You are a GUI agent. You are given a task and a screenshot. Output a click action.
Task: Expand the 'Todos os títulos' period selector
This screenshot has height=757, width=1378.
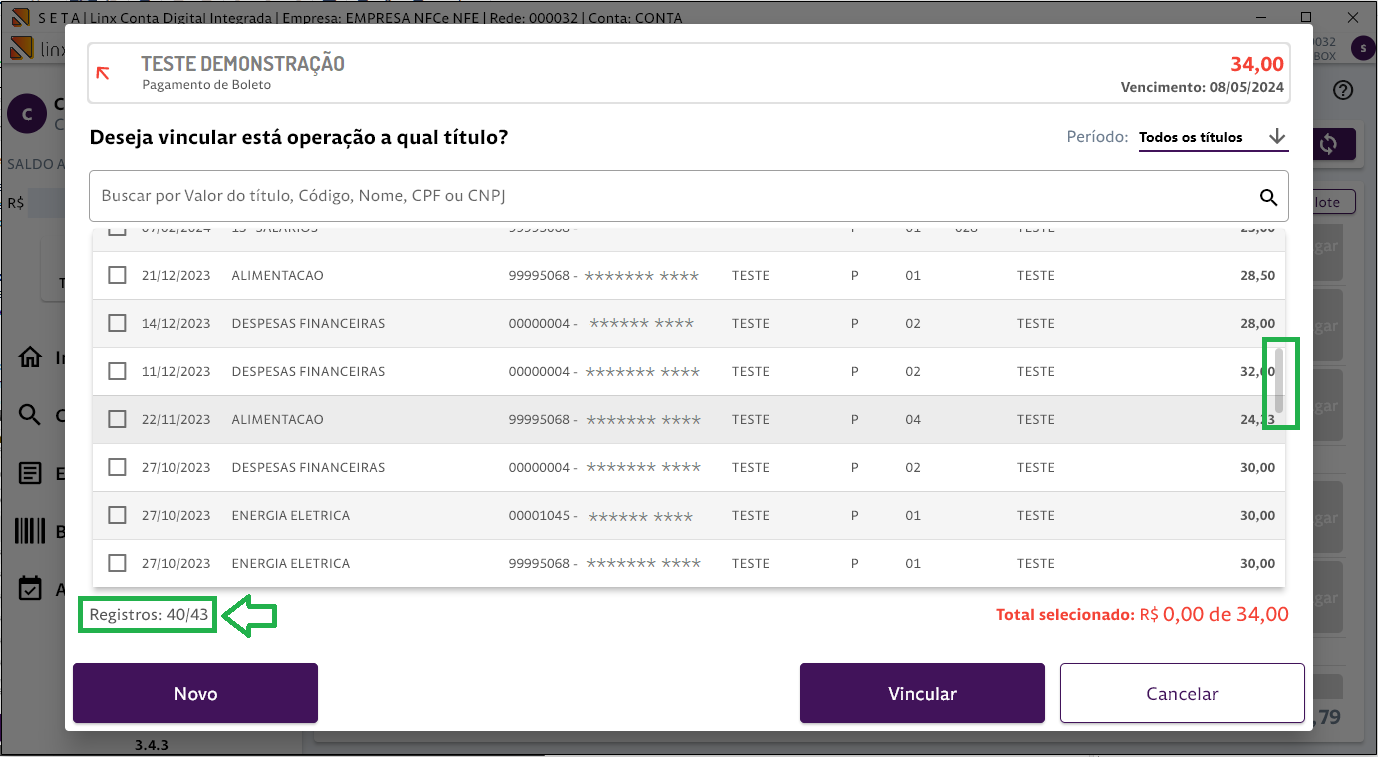coord(1191,138)
